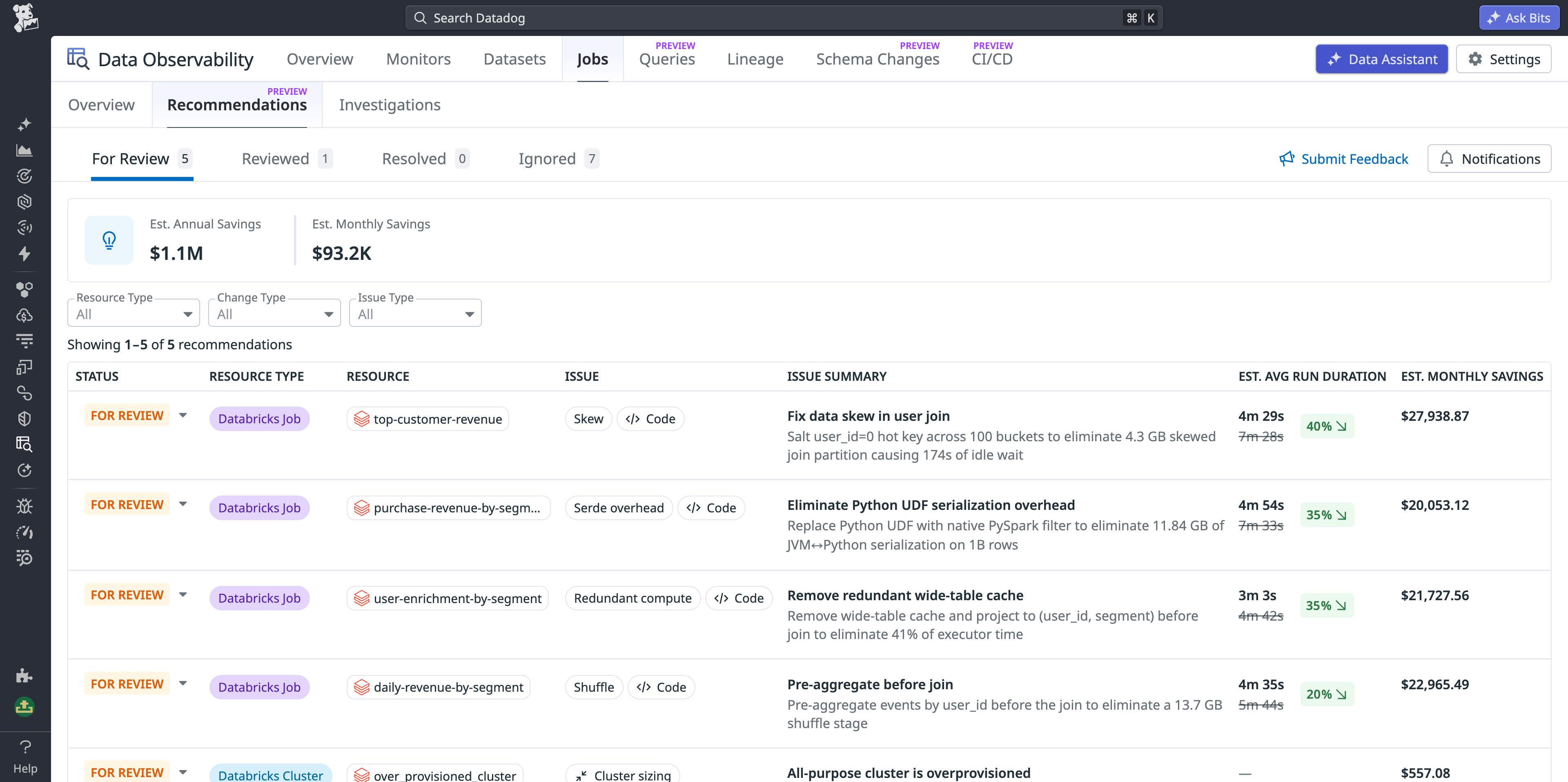Open the CI/CD tab

[991, 59]
